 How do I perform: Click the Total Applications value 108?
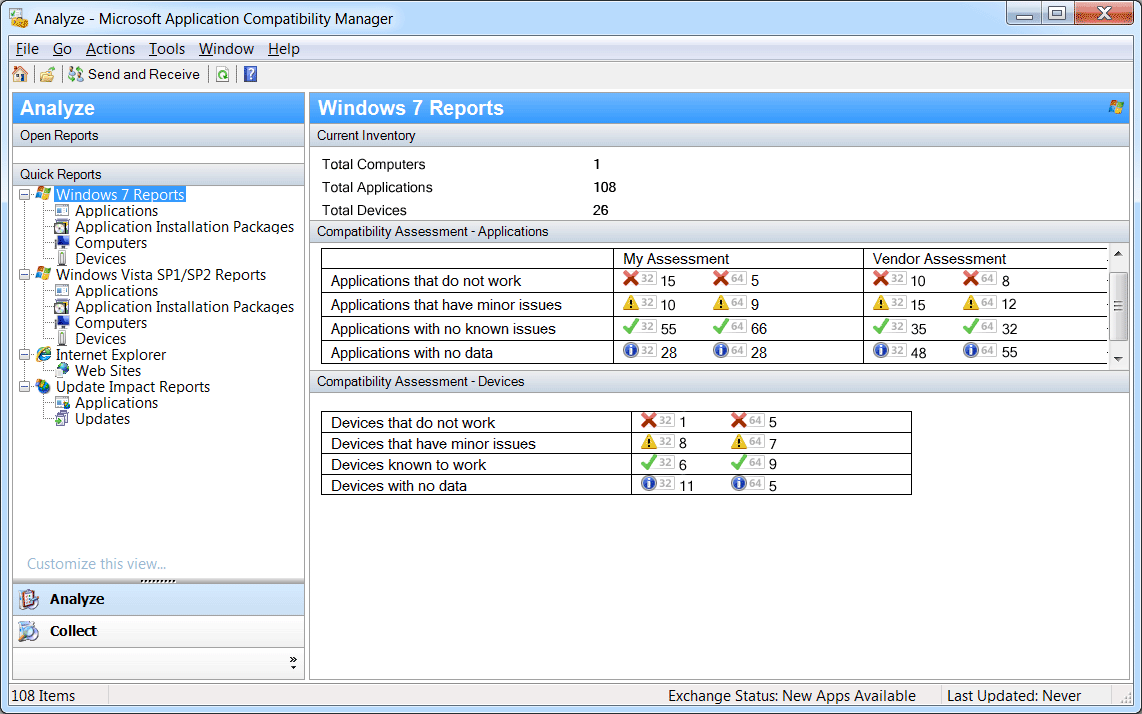(x=605, y=187)
